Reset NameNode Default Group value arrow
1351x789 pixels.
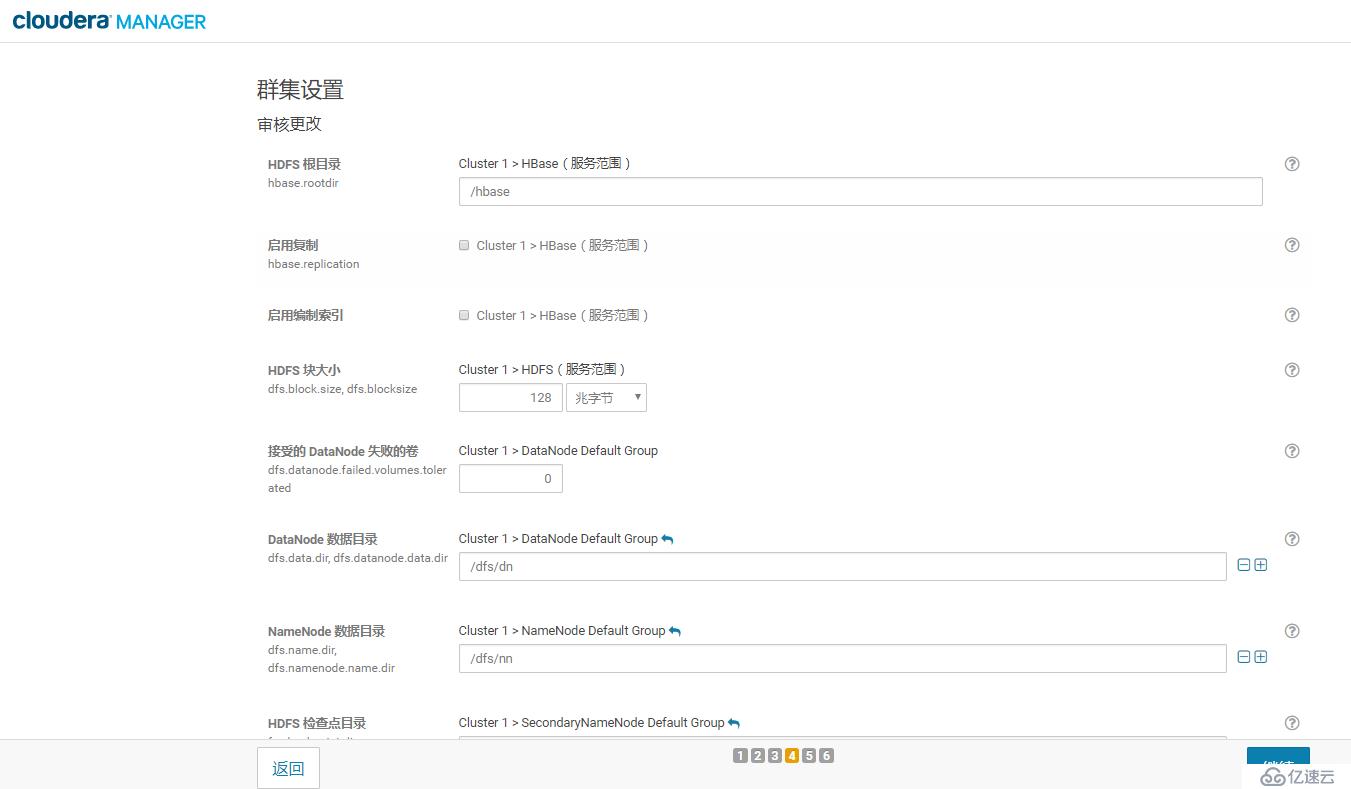point(675,631)
